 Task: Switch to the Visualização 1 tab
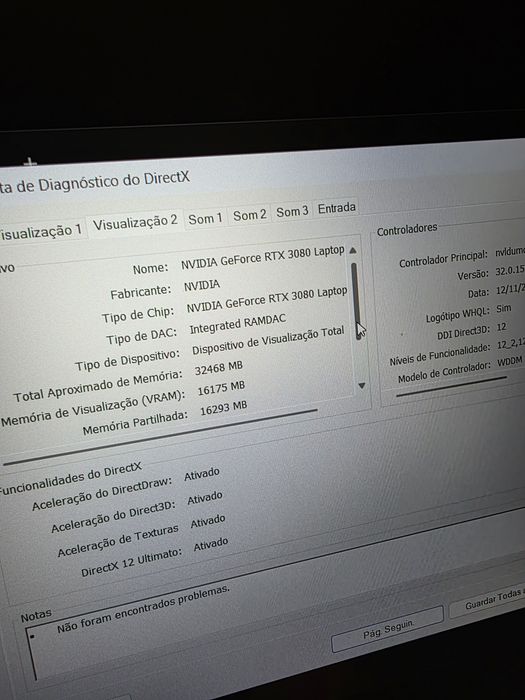click(x=41, y=231)
